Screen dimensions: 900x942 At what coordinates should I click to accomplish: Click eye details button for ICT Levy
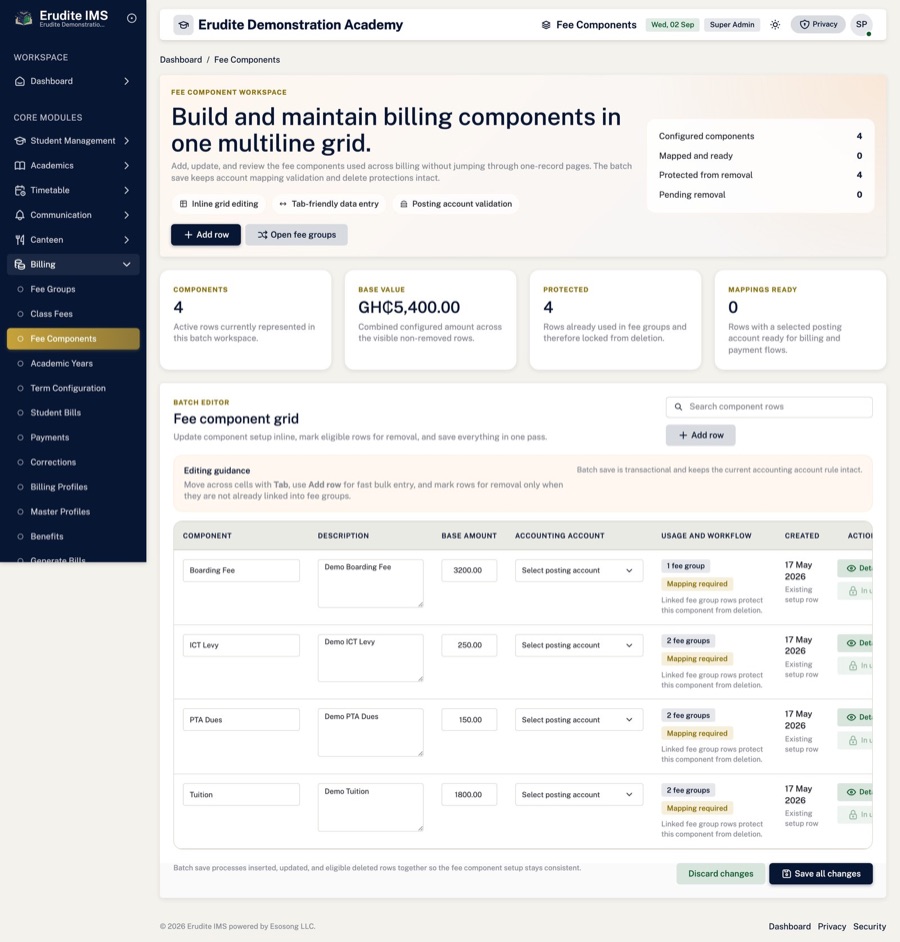[855, 643]
